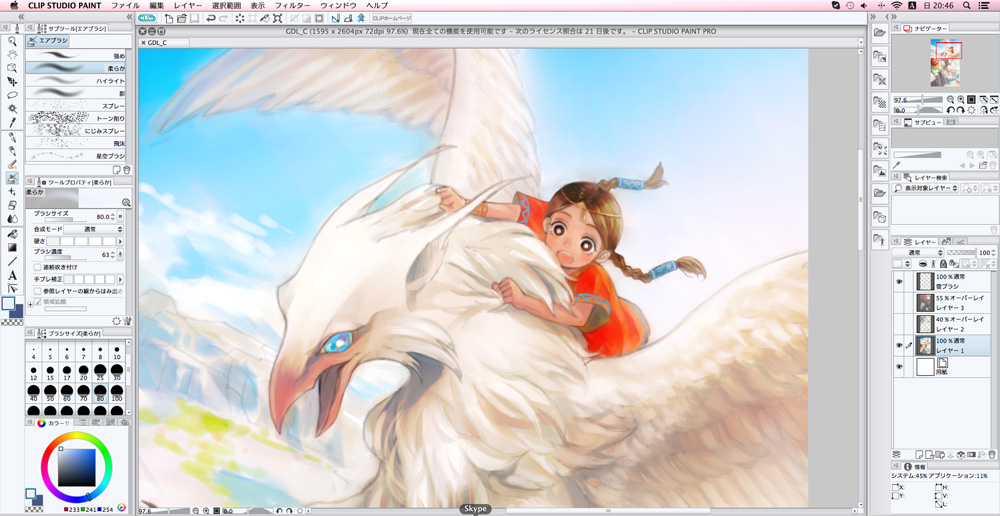
Task: Select ハイライト airbrush sub tool
Action: point(75,81)
